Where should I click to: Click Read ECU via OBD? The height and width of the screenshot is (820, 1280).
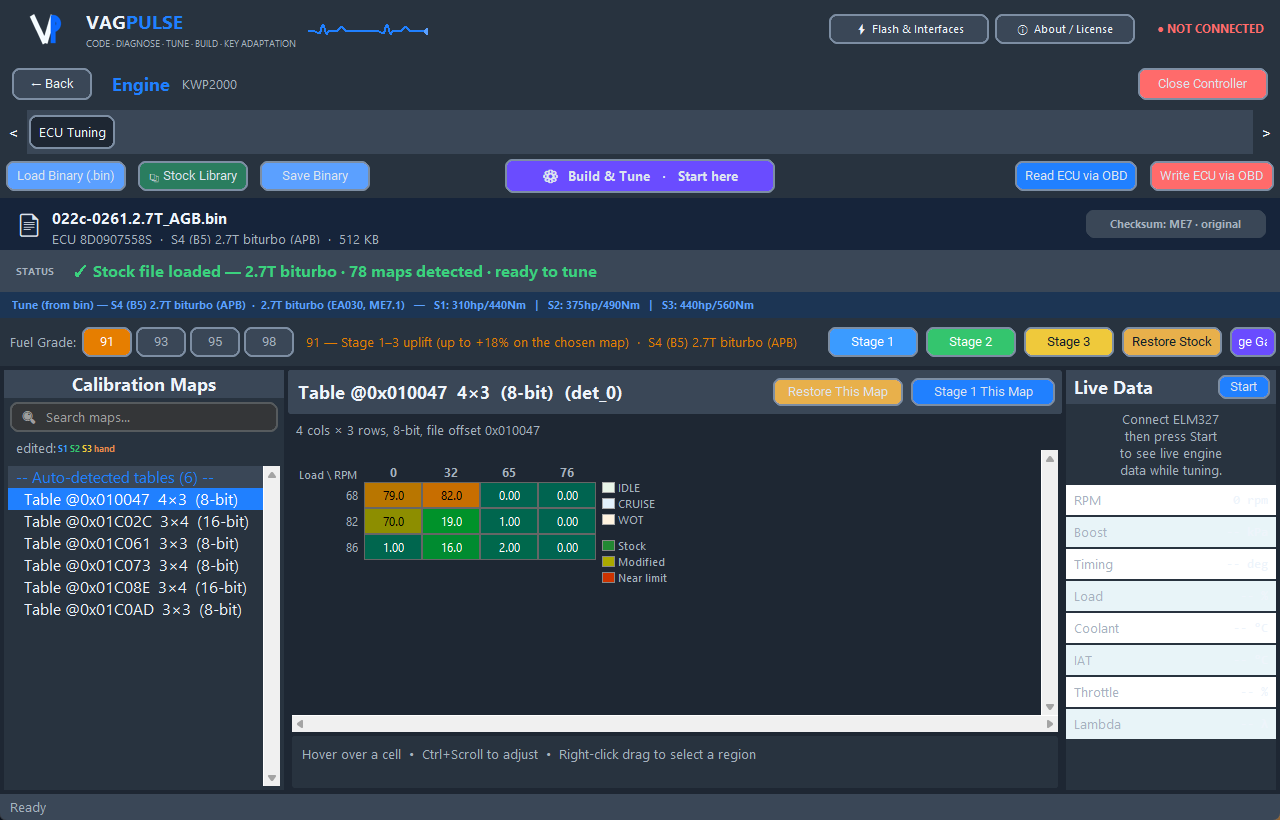[x=1076, y=176]
